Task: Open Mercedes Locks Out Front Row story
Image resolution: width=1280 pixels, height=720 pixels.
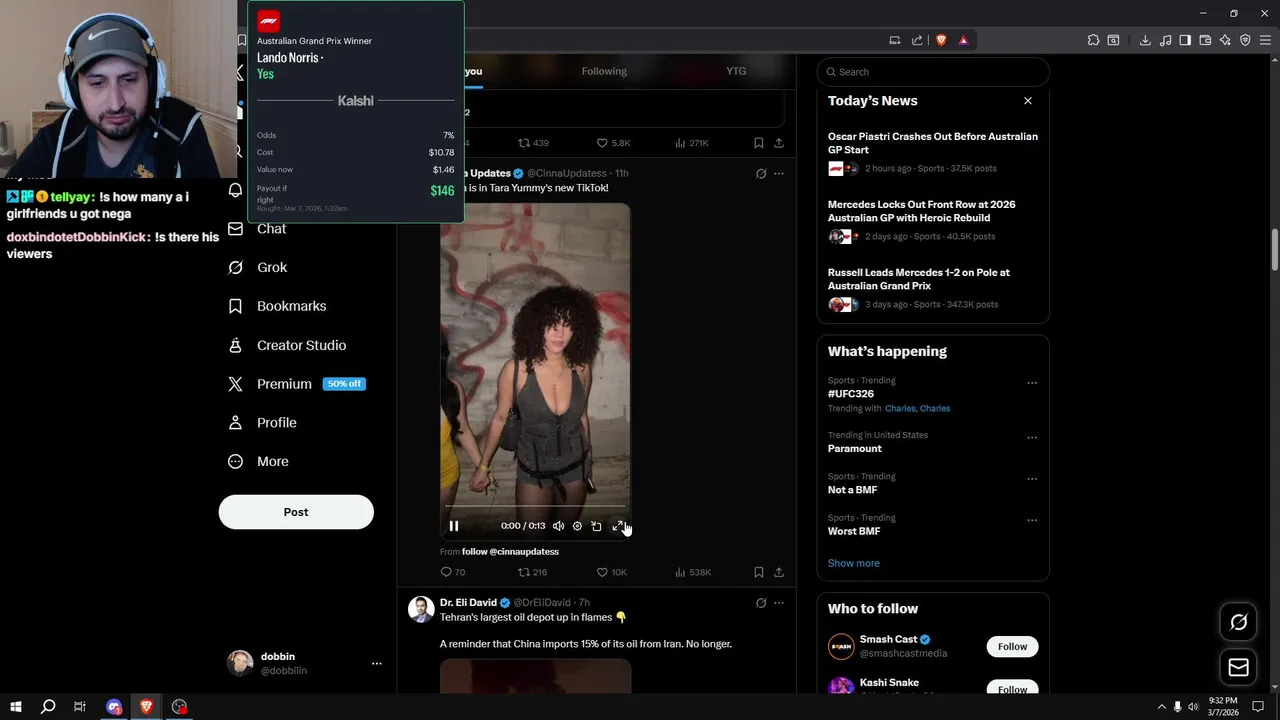Action: click(933, 220)
